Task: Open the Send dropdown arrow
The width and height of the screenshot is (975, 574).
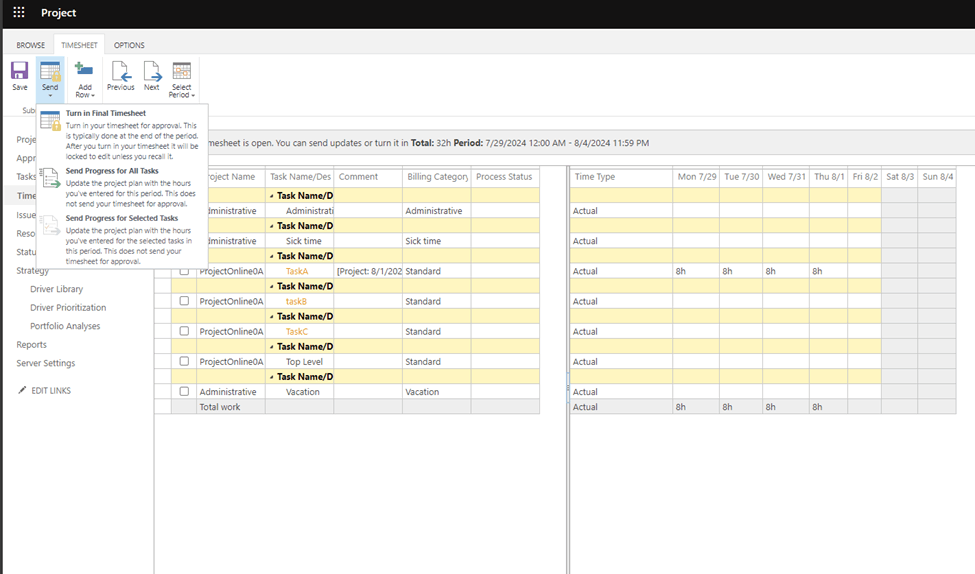Action: 50,96
